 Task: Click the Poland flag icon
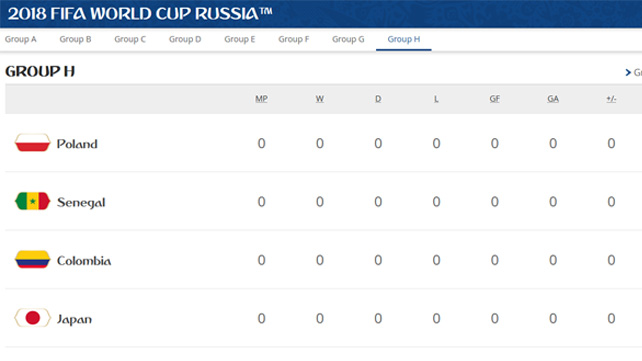click(32, 143)
